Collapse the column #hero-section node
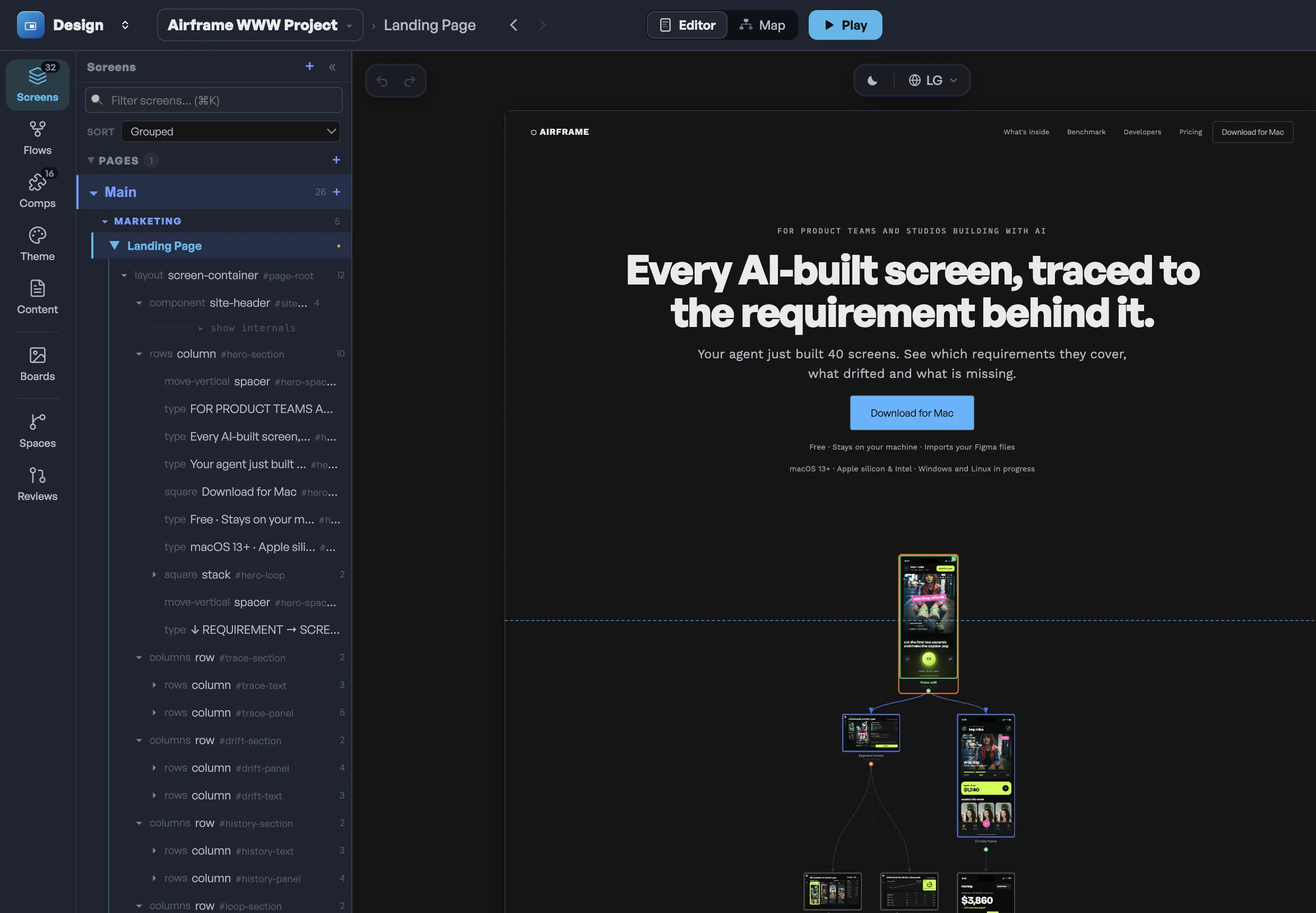The image size is (1316, 913). pyautogui.click(x=139, y=354)
